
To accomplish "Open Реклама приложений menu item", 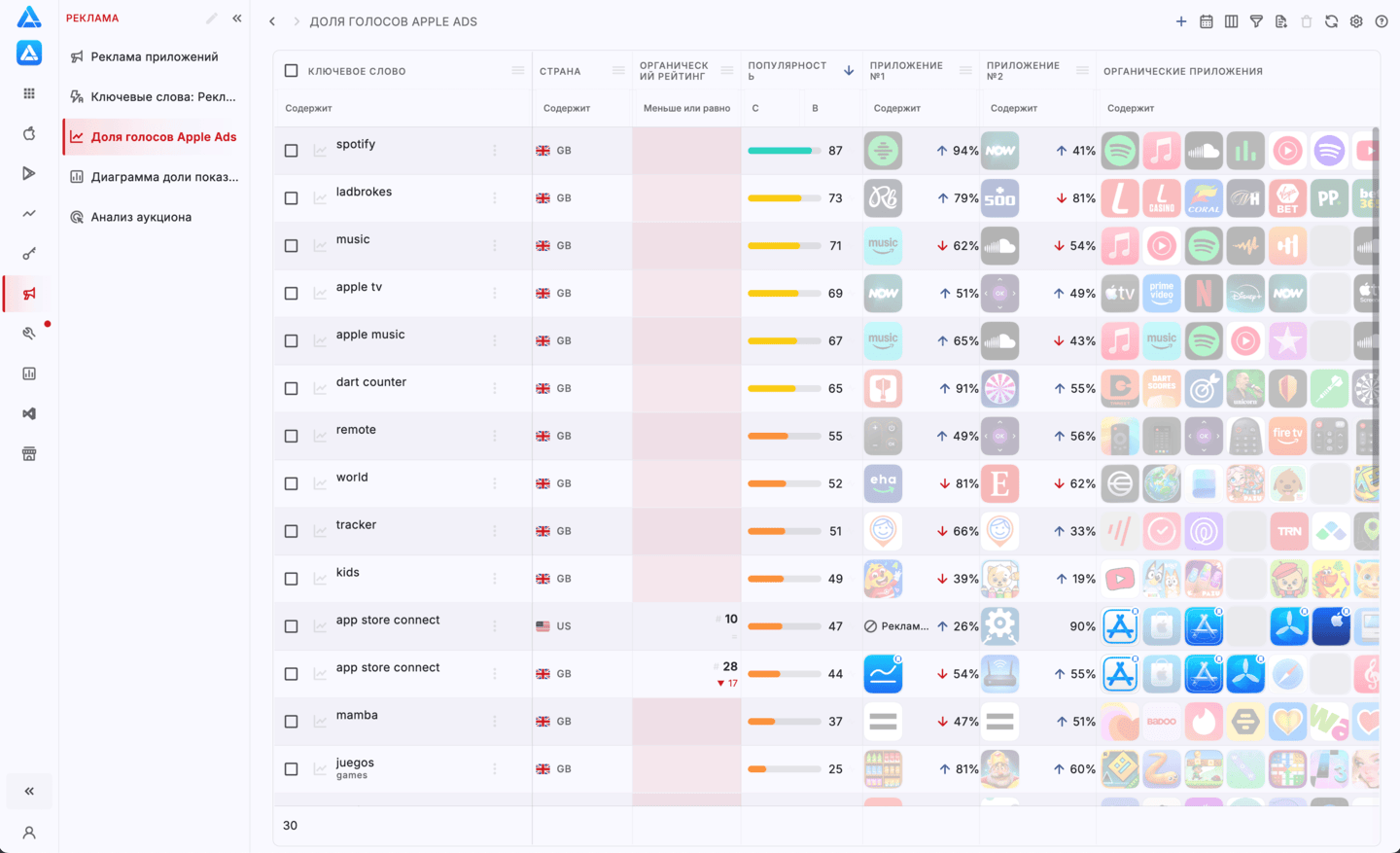I will (x=154, y=56).
